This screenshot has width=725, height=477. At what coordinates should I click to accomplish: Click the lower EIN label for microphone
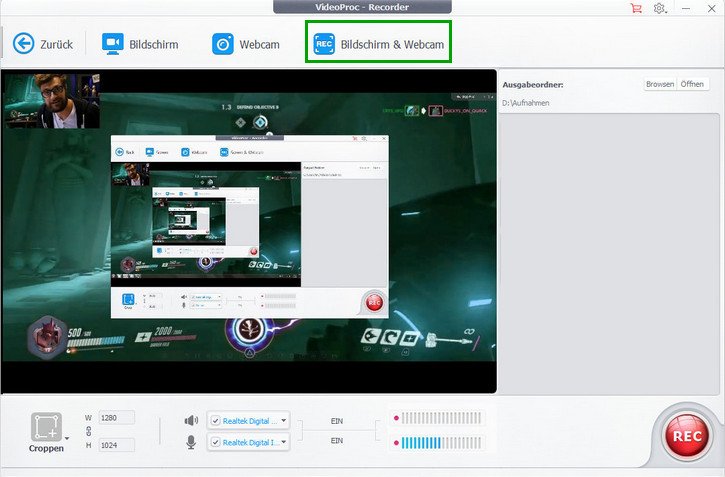[x=337, y=441]
